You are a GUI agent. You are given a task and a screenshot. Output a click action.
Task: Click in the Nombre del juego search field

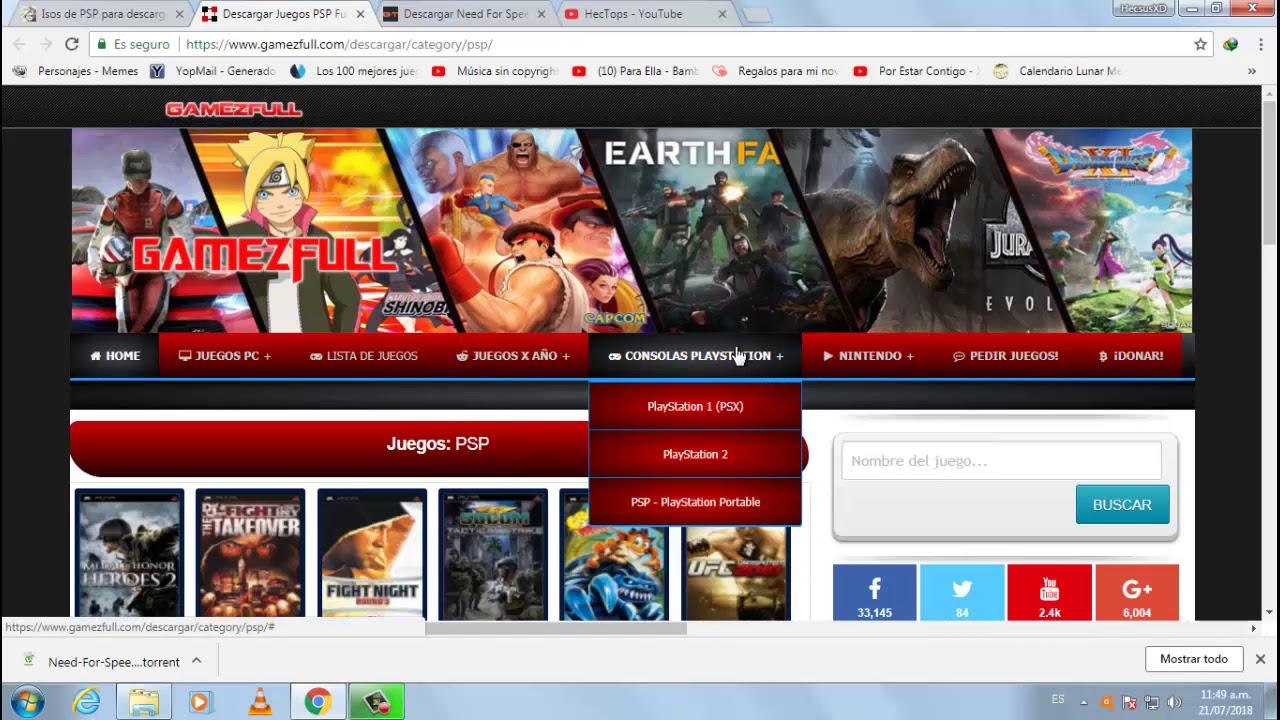[1001, 461]
